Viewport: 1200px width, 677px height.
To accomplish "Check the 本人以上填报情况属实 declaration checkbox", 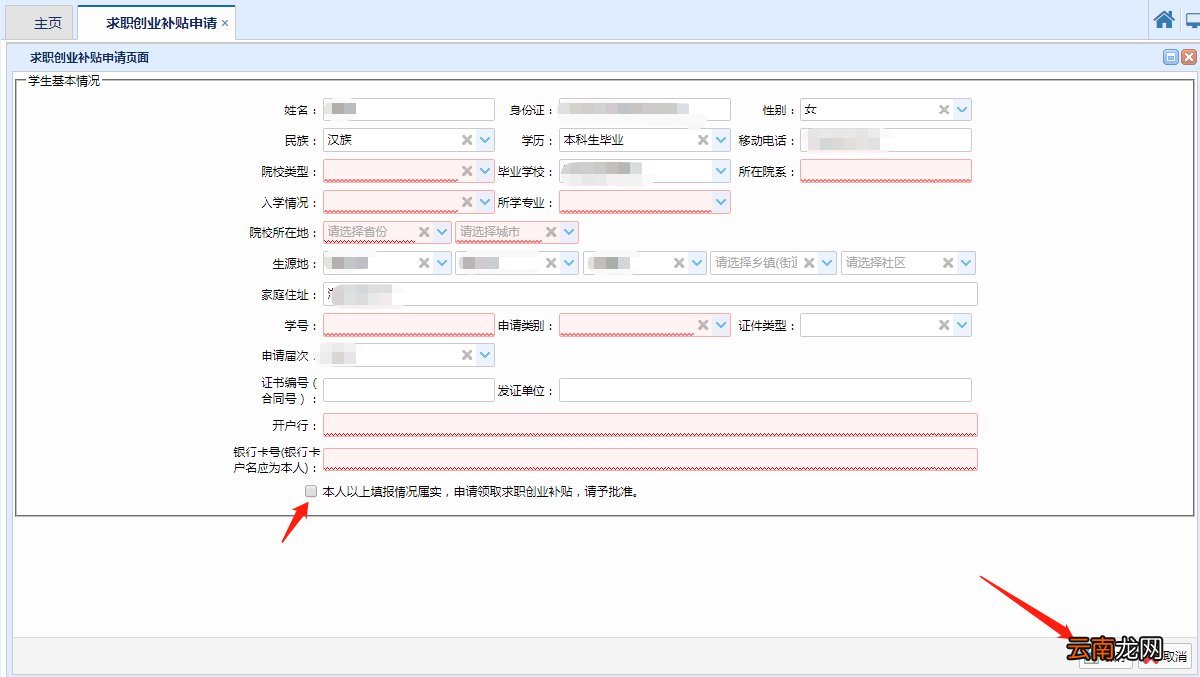I will tap(311, 491).
